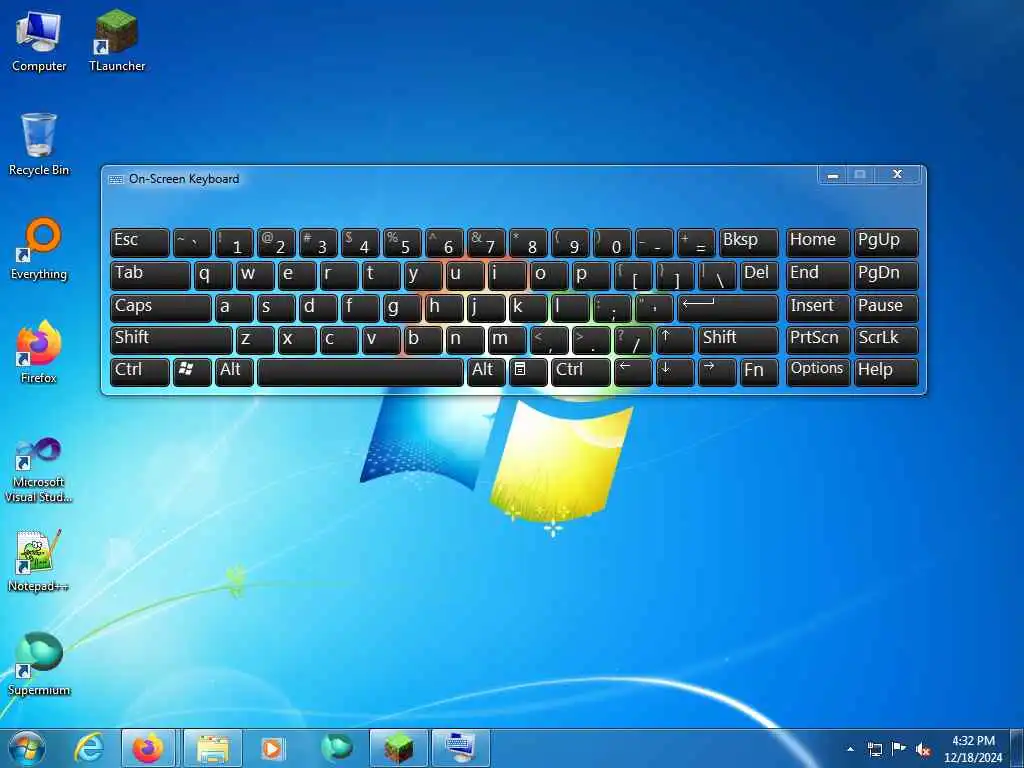Click the context menu key on keyboard

[x=528, y=372]
